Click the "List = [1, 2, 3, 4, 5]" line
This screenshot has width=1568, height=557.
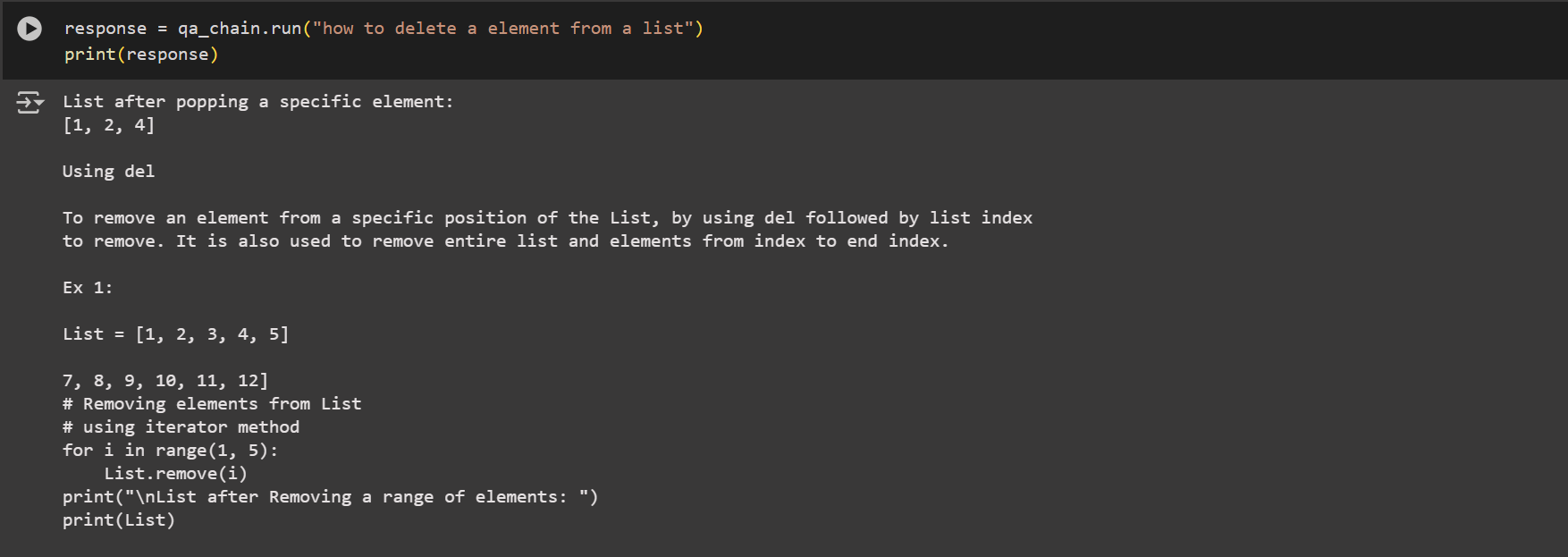pyautogui.click(x=175, y=334)
